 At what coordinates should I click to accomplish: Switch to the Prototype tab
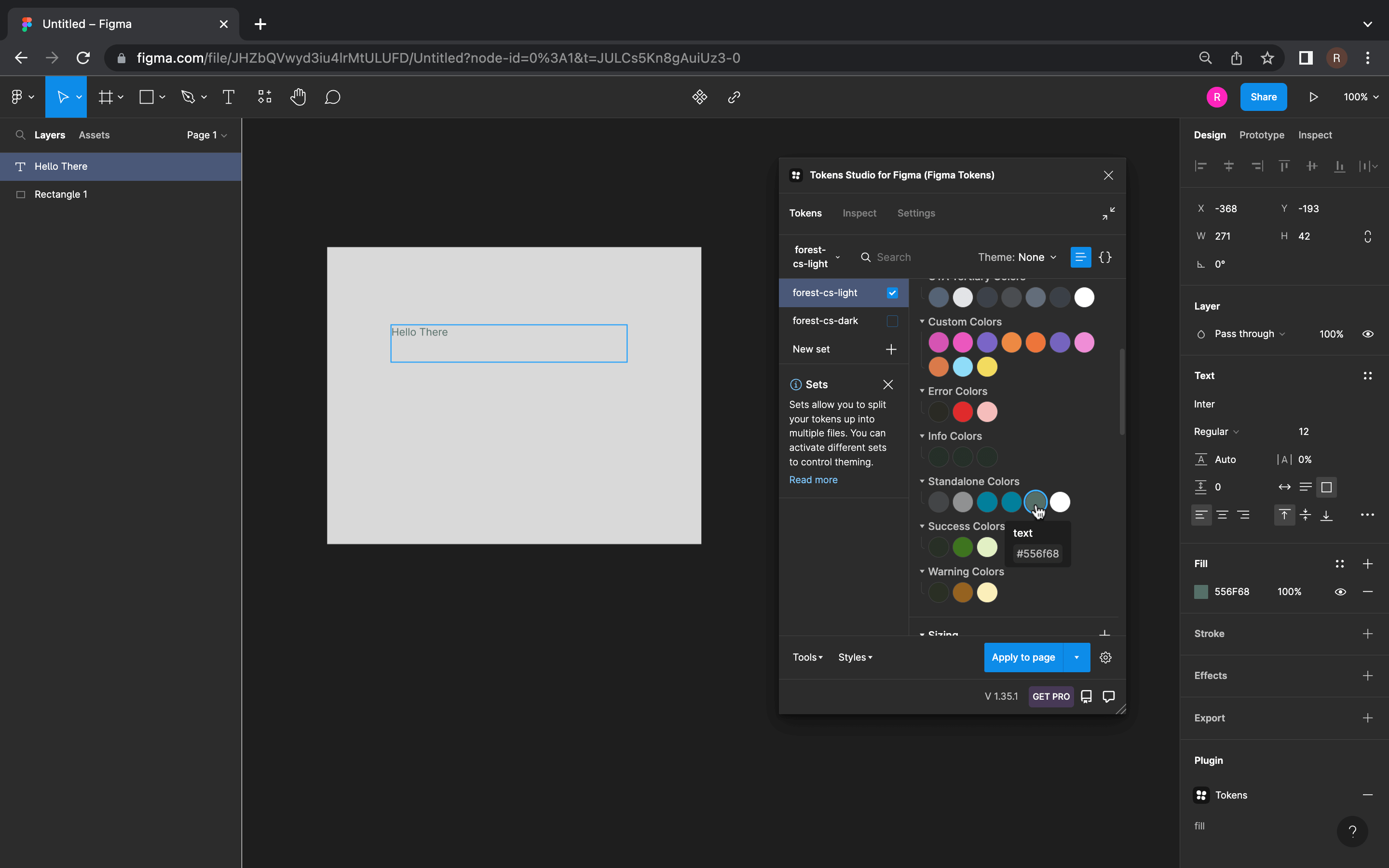[x=1262, y=135]
